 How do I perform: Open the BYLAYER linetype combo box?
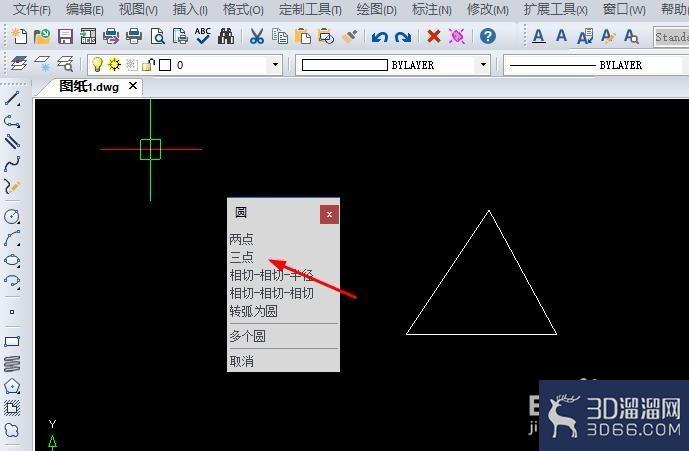coord(596,65)
